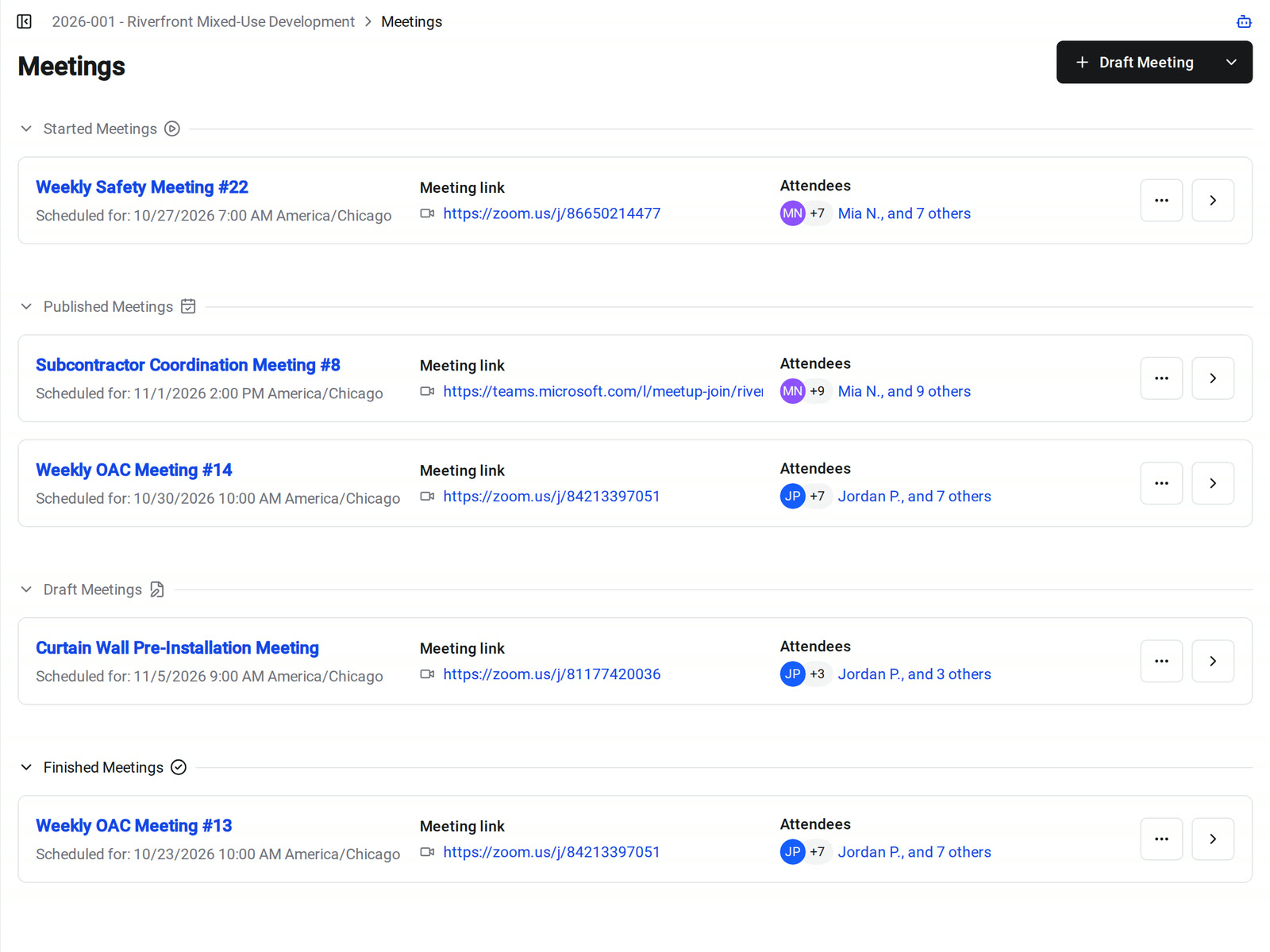Open Curtain Wall Pre-Installation Meeting details arrow
The image size is (1270, 952).
coord(1213,661)
